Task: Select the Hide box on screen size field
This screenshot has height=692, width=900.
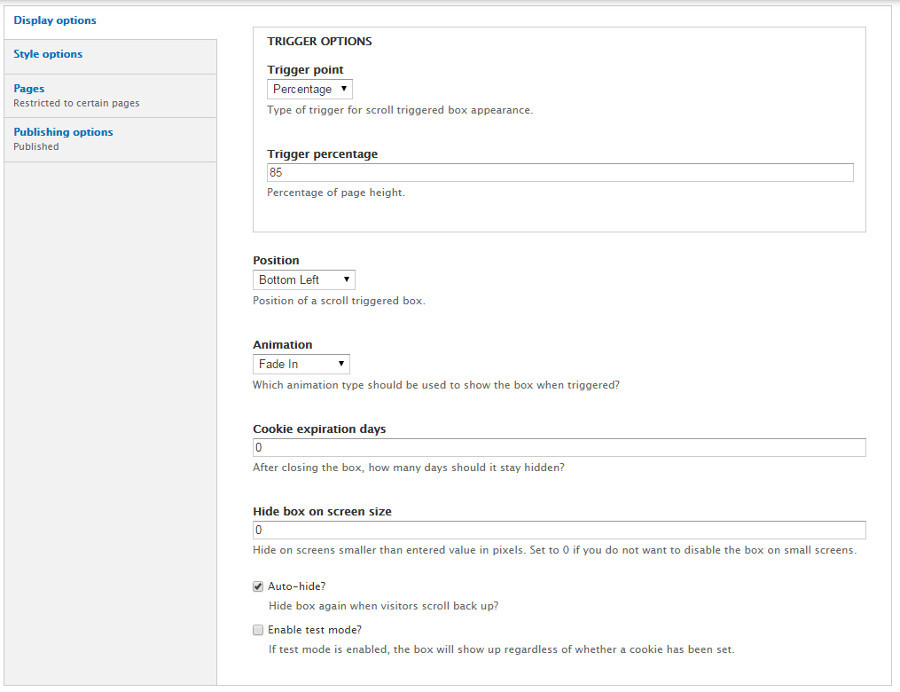Action: coord(559,530)
